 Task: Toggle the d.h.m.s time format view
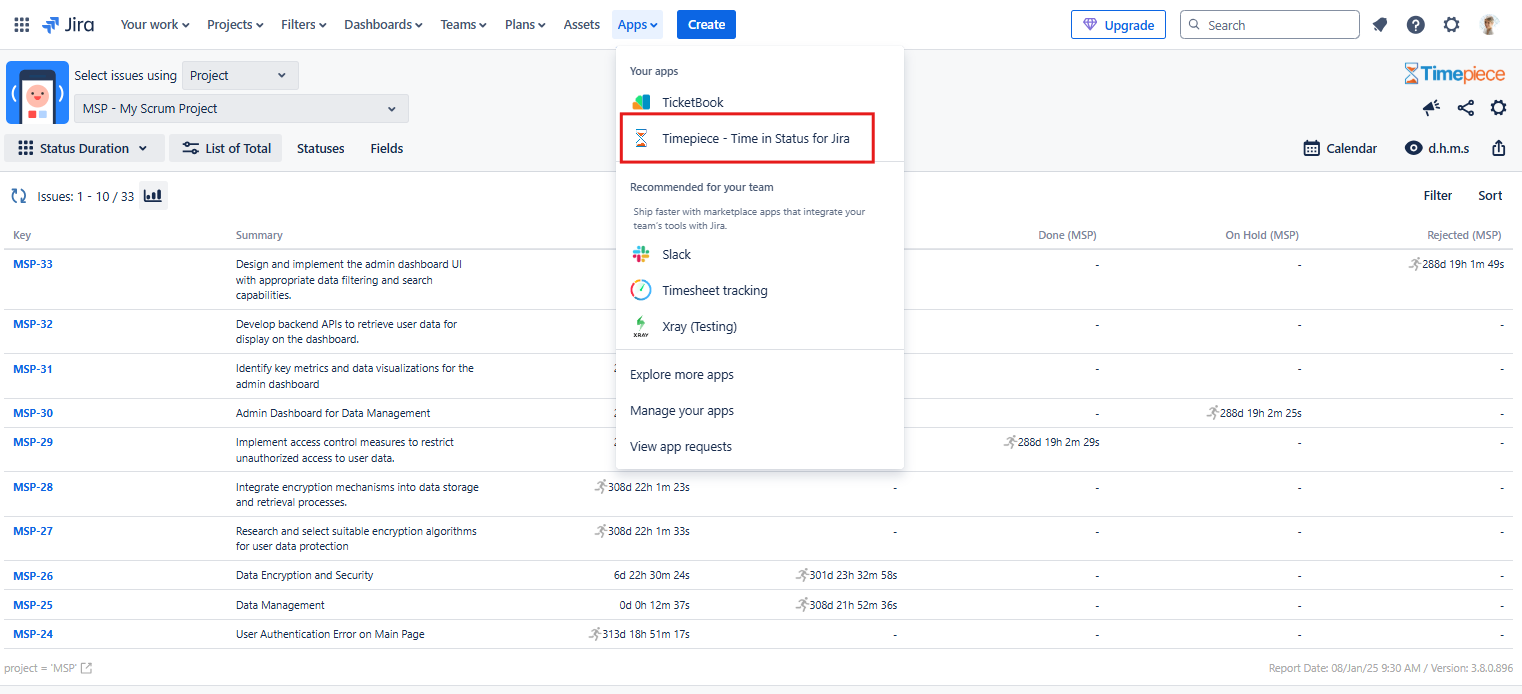click(1437, 148)
